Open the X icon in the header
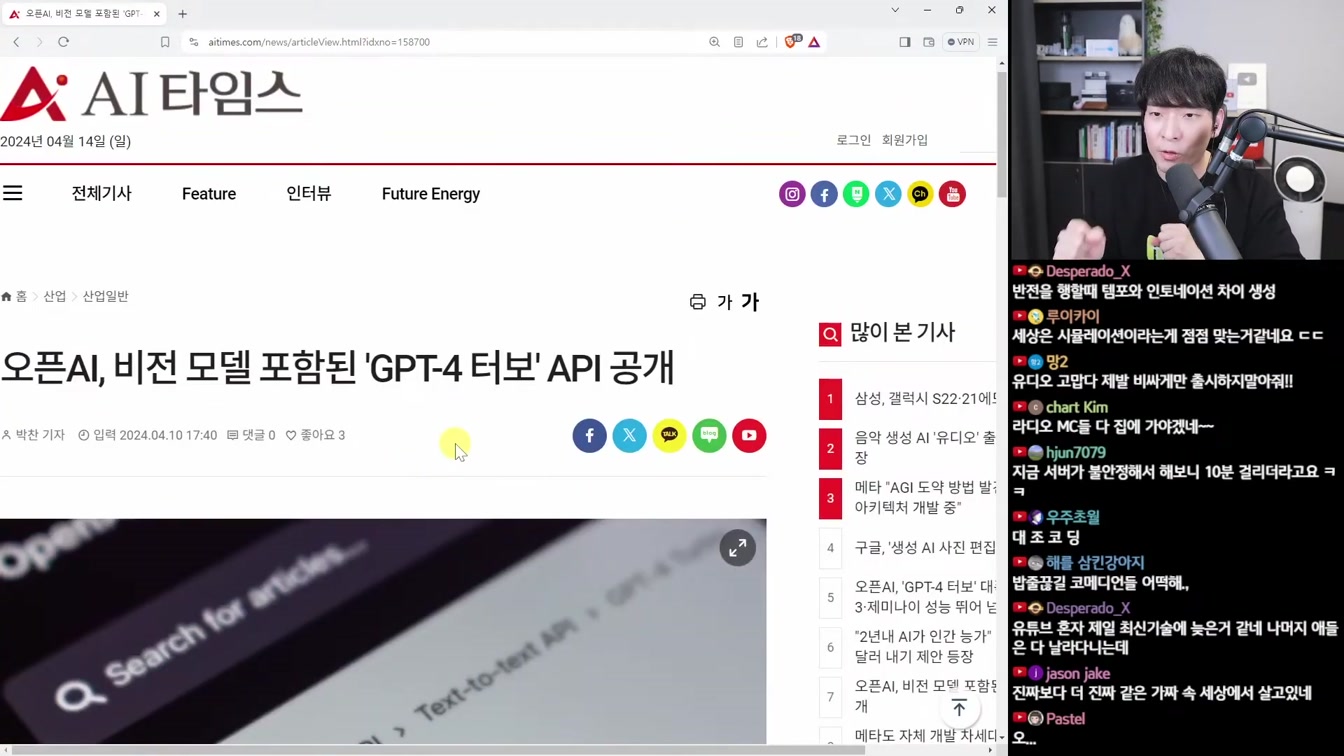The height and width of the screenshot is (756, 1344). [x=888, y=194]
